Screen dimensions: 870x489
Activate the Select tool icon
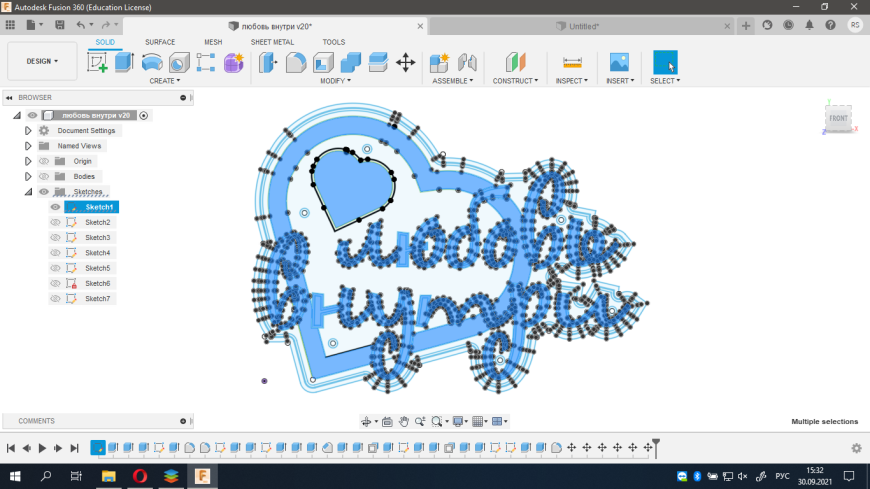tap(665, 62)
